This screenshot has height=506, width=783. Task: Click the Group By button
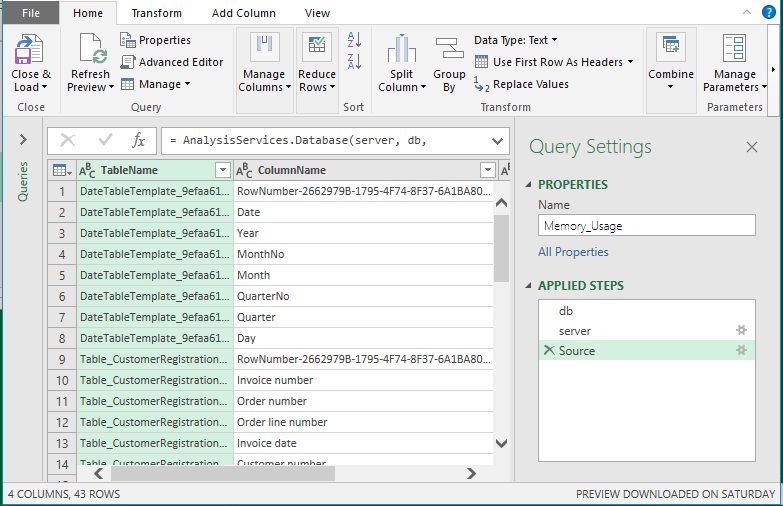coord(449,64)
